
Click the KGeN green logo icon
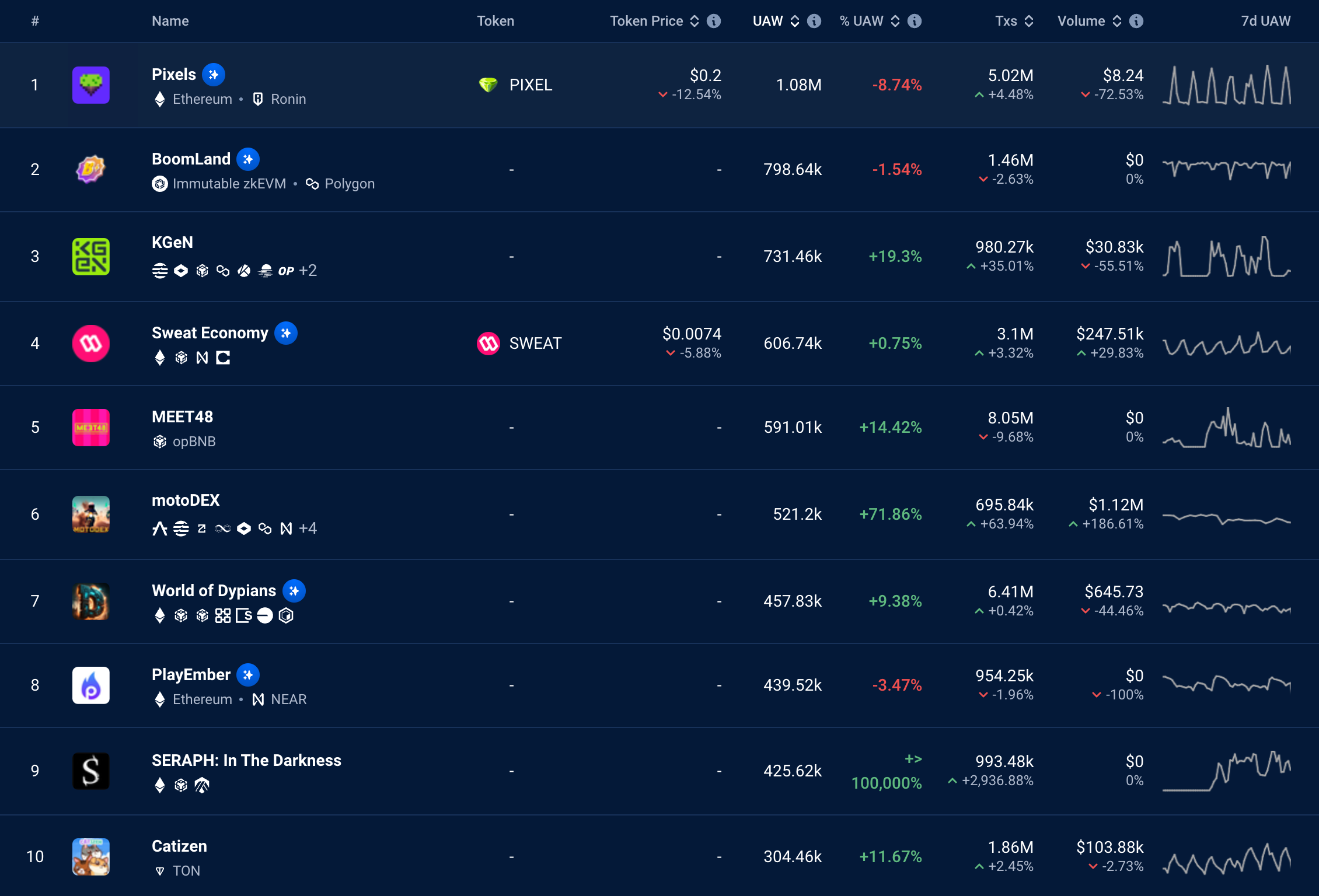click(x=90, y=257)
